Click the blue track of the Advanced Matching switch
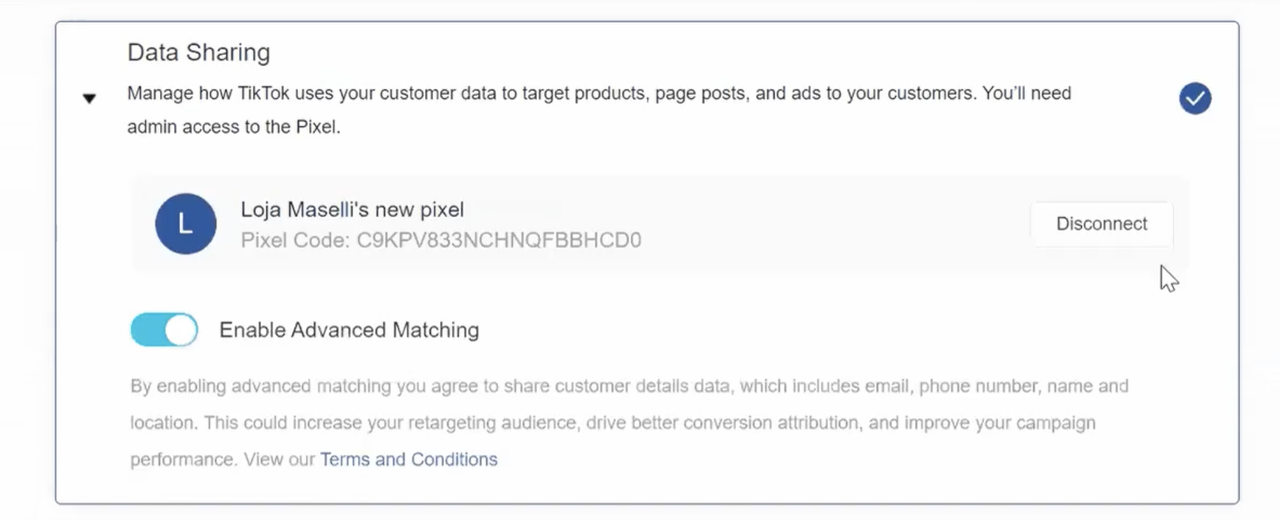The width and height of the screenshot is (1280, 520). click(147, 329)
